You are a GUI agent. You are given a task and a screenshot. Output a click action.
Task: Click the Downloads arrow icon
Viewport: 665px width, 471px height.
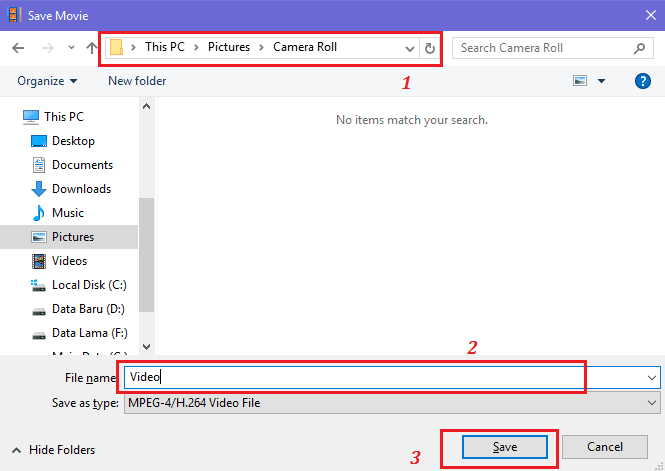(x=39, y=189)
